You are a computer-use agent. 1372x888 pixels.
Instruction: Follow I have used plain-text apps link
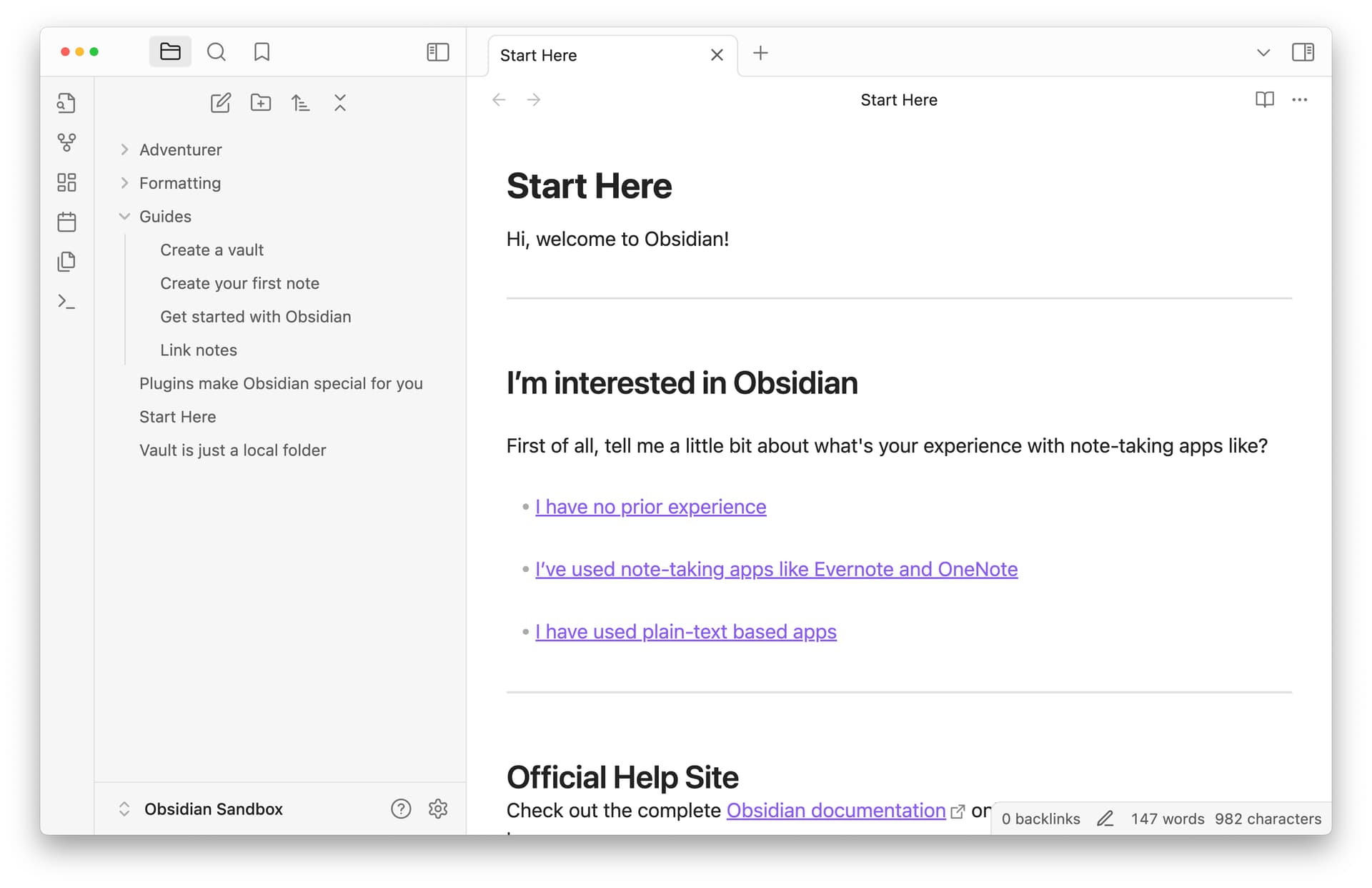tap(685, 632)
